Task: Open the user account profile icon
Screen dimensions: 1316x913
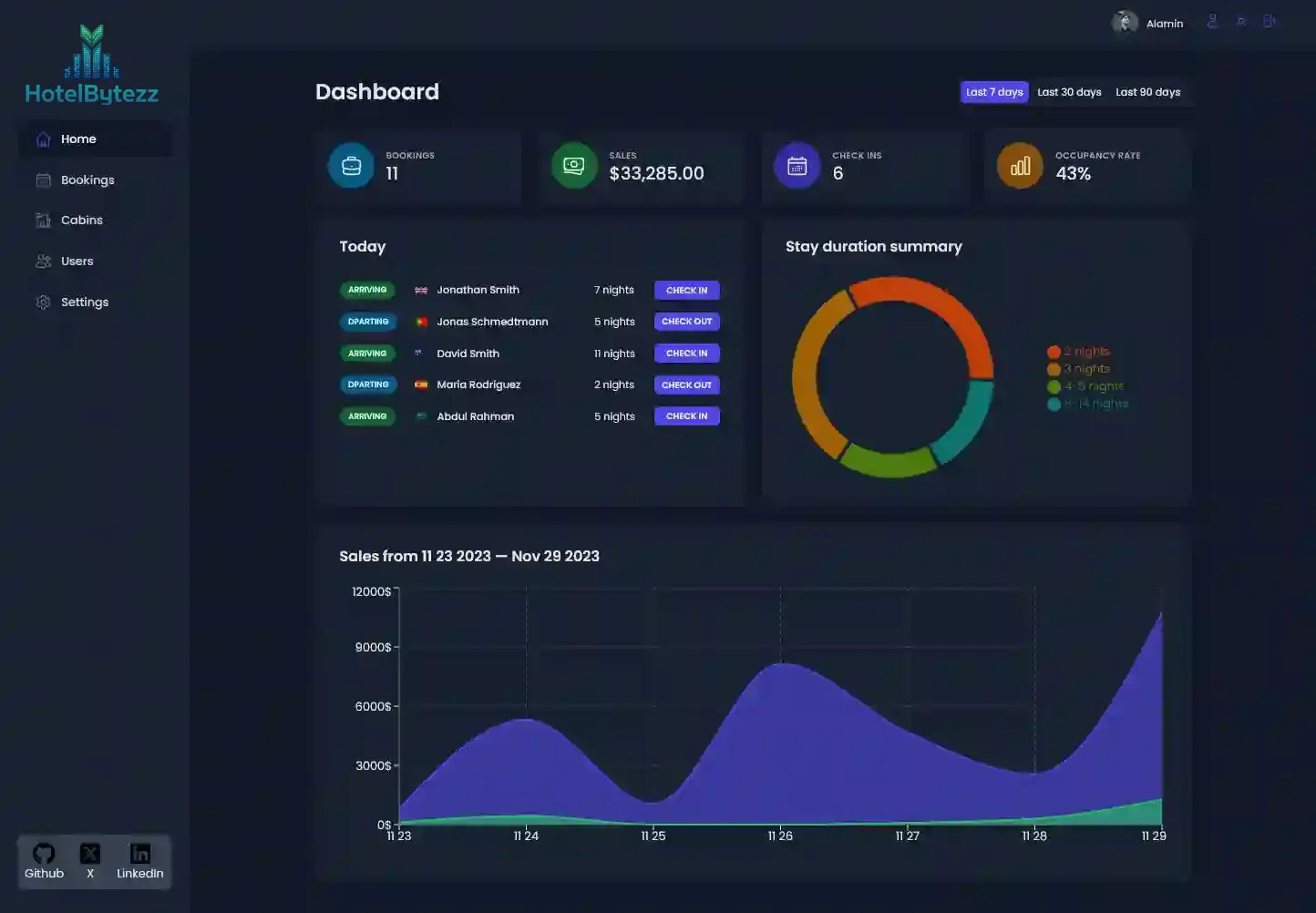Action: click(1212, 22)
